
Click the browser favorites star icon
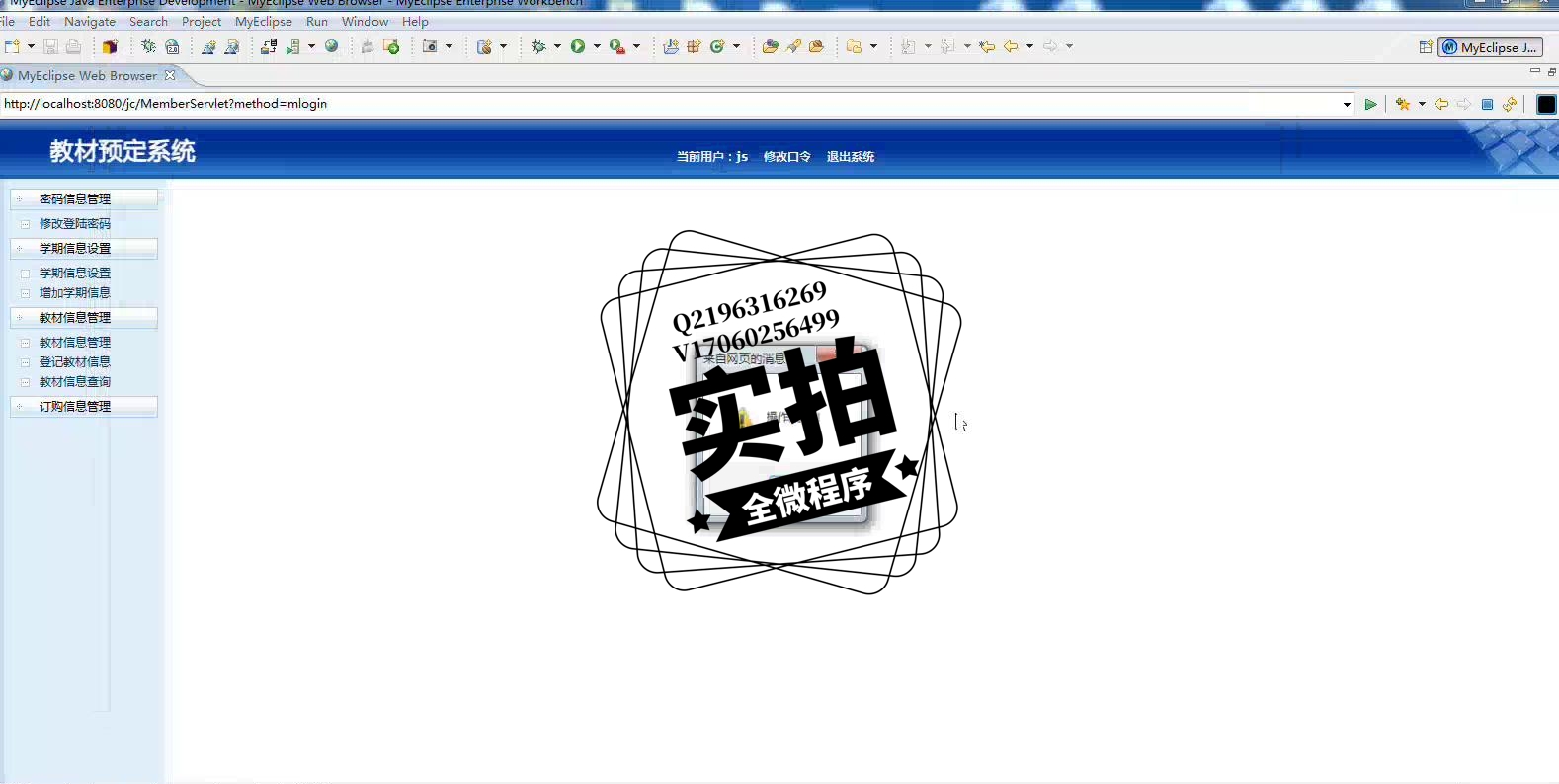click(1403, 104)
